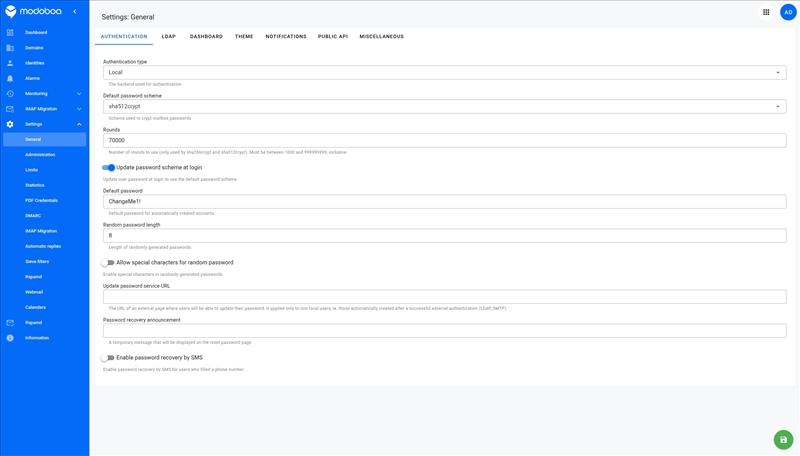Switch to the LDAP tab
This screenshot has width=800, height=456.
point(169,36)
